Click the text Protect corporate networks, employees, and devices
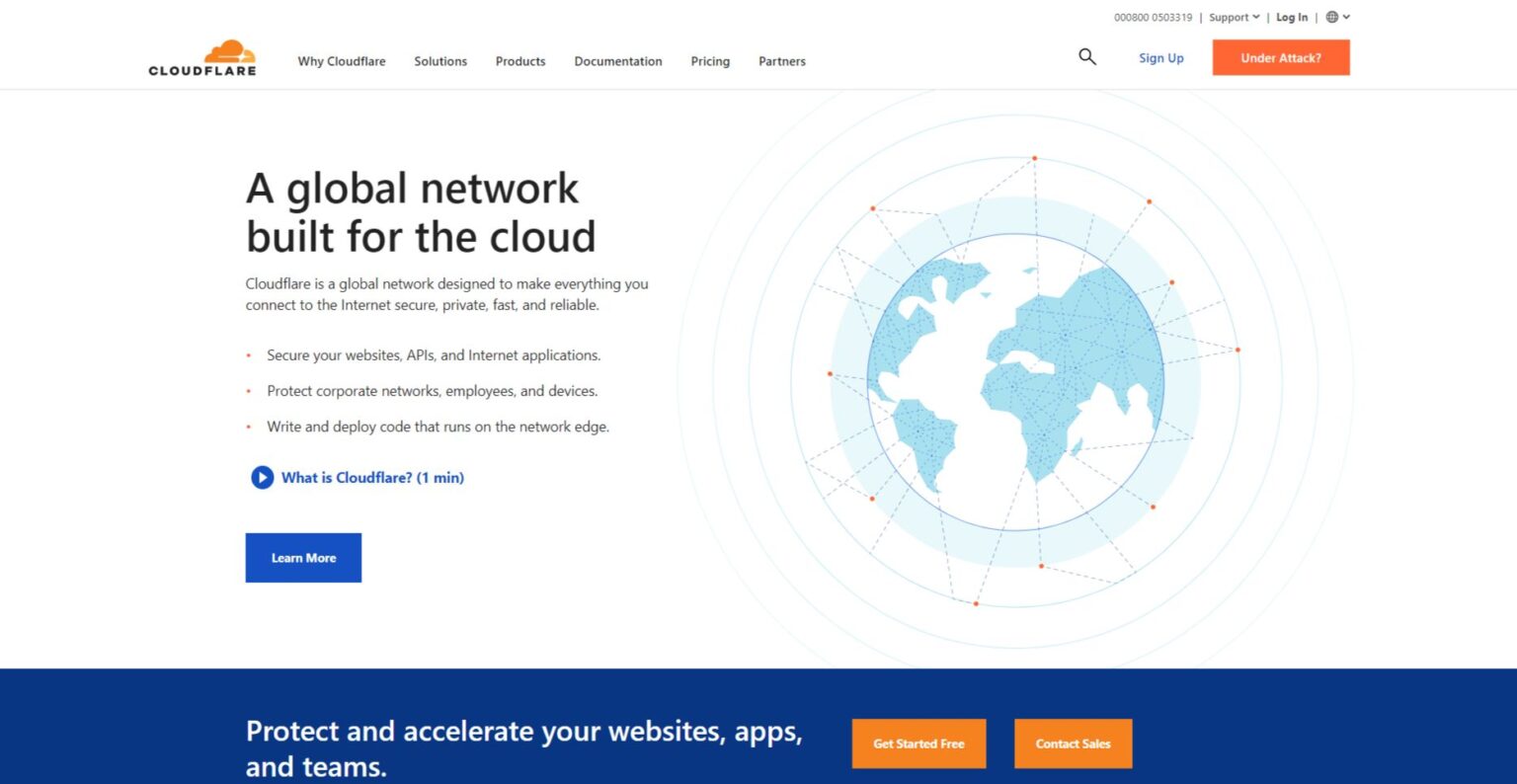This screenshot has height=784, width=1517. (x=433, y=391)
